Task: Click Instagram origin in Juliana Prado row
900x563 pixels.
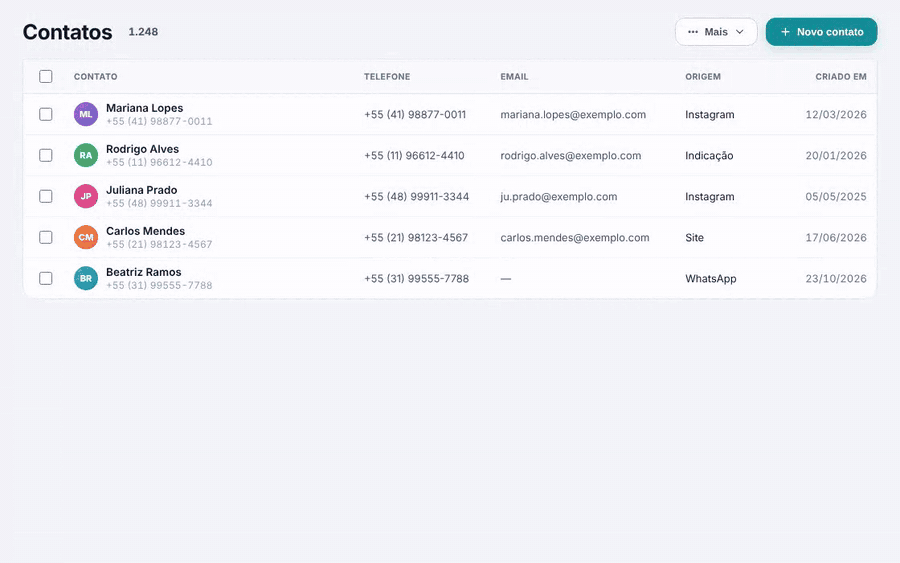Action: [710, 197]
